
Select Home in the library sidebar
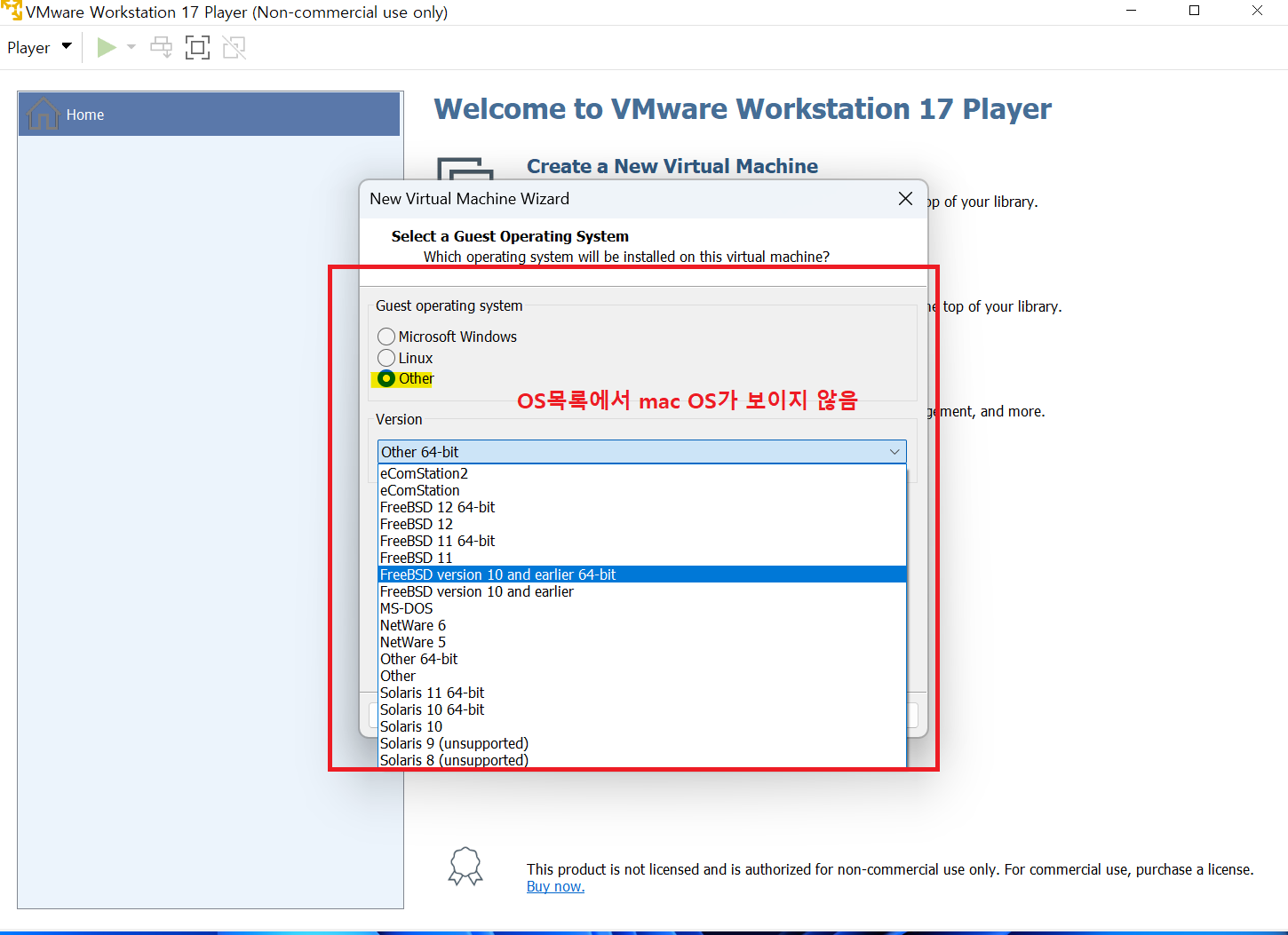(x=209, y=115)
